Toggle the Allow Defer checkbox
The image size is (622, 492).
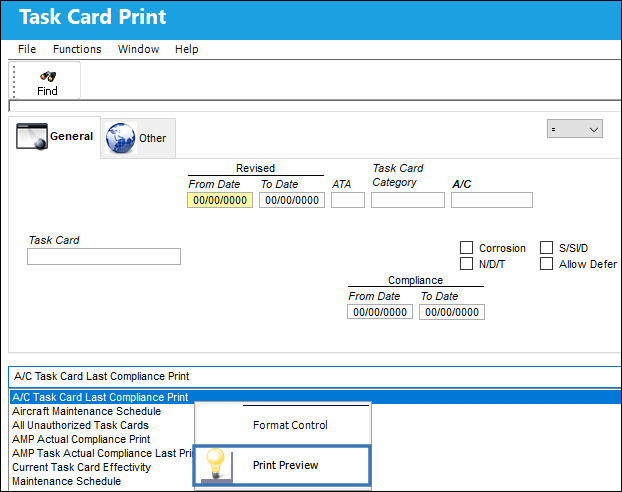[546, 264]
